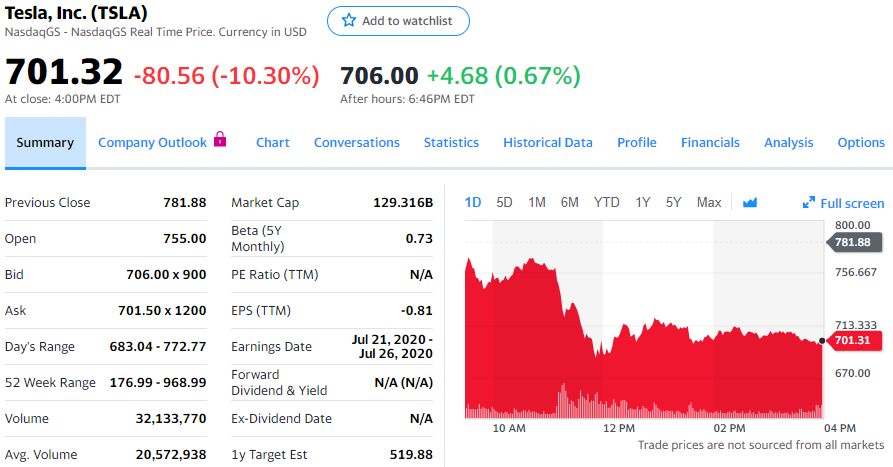Switch to the Chart tab
The height and width of the screenshot is (467, 893).
pos(273,143)
